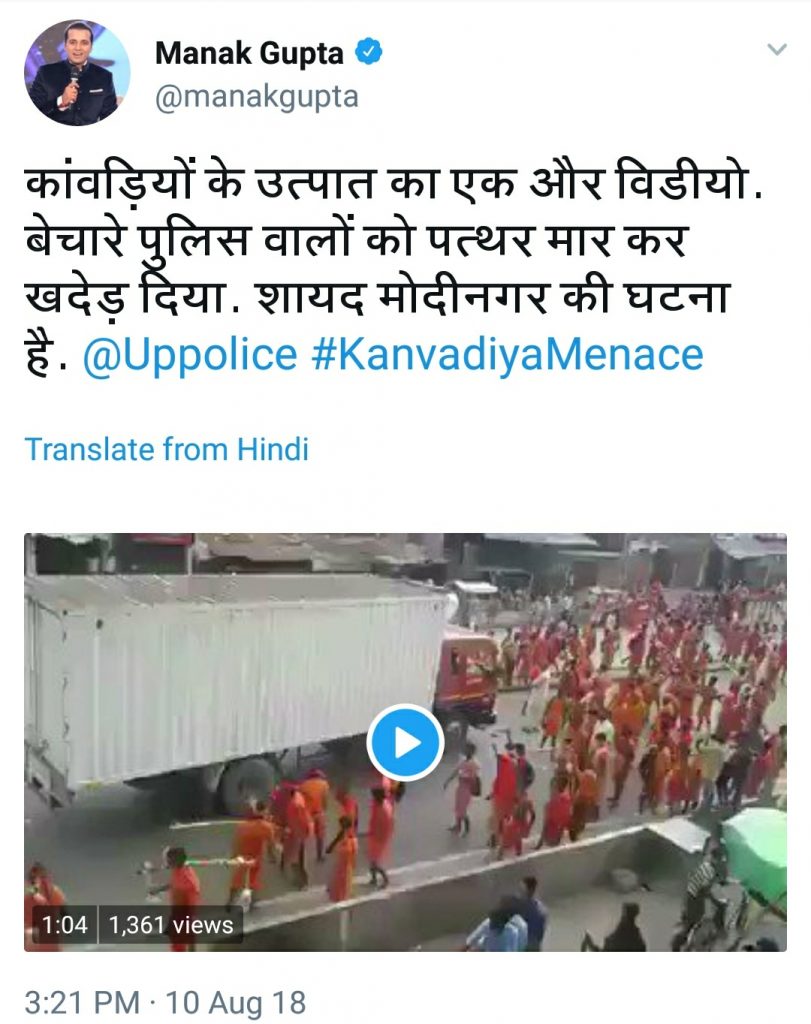Open the Manak Gupta display name
Viewport: 811px width, 1024px height.
click(249, 53)
